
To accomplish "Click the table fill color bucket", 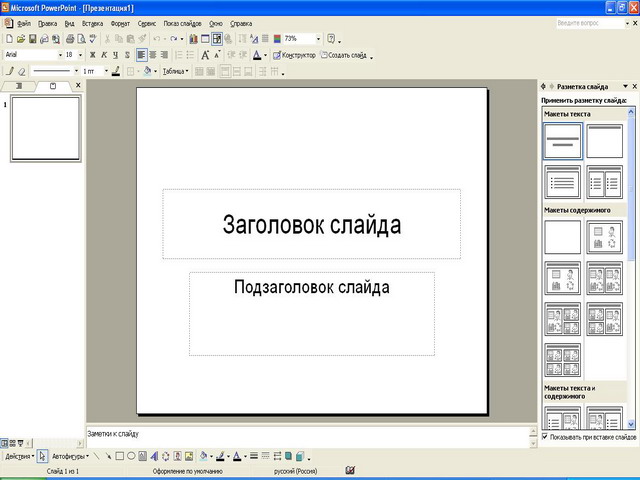I will tap(147, 71).
